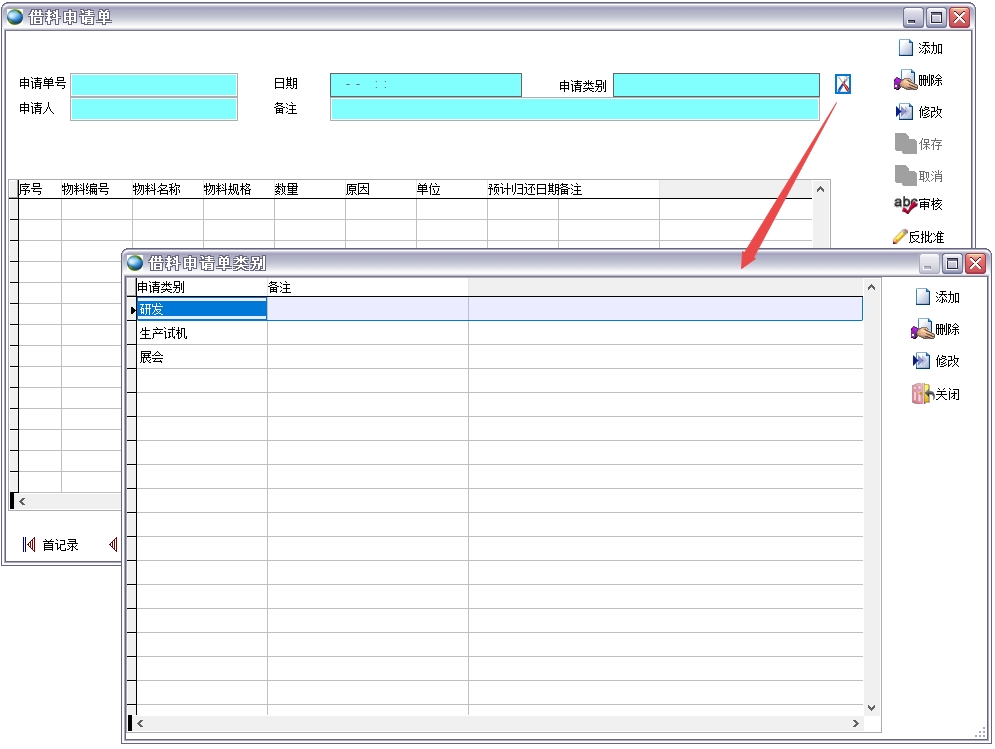
Task: Click the 备注 remarks input field
Action: tap(574, 109)
